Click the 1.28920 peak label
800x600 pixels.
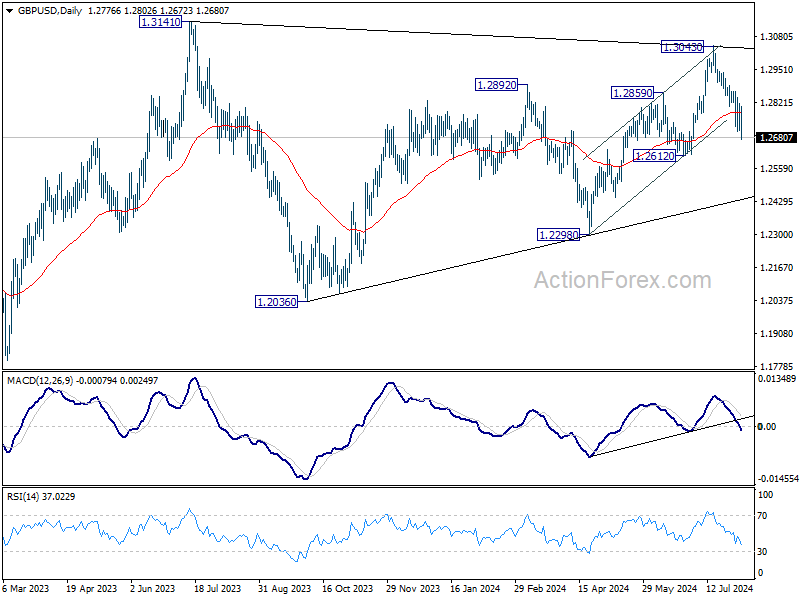[x=496, y=85]
